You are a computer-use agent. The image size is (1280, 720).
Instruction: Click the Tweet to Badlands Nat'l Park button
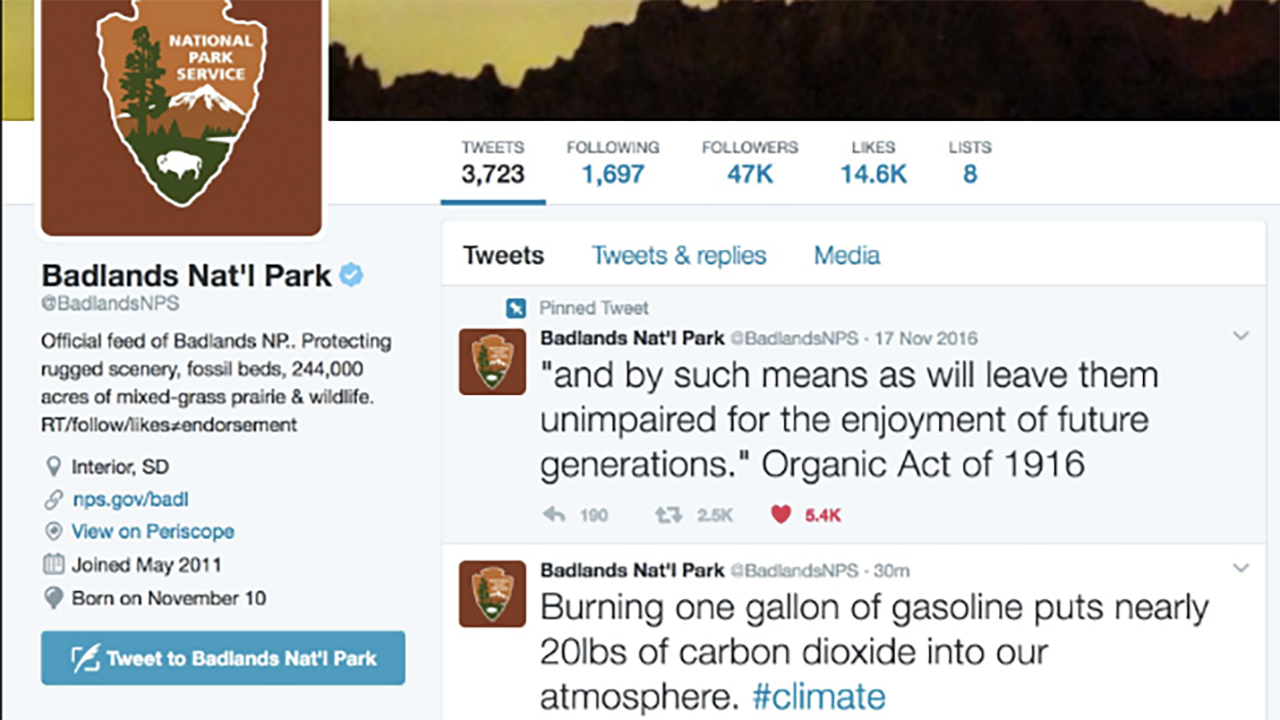(222, 658)
